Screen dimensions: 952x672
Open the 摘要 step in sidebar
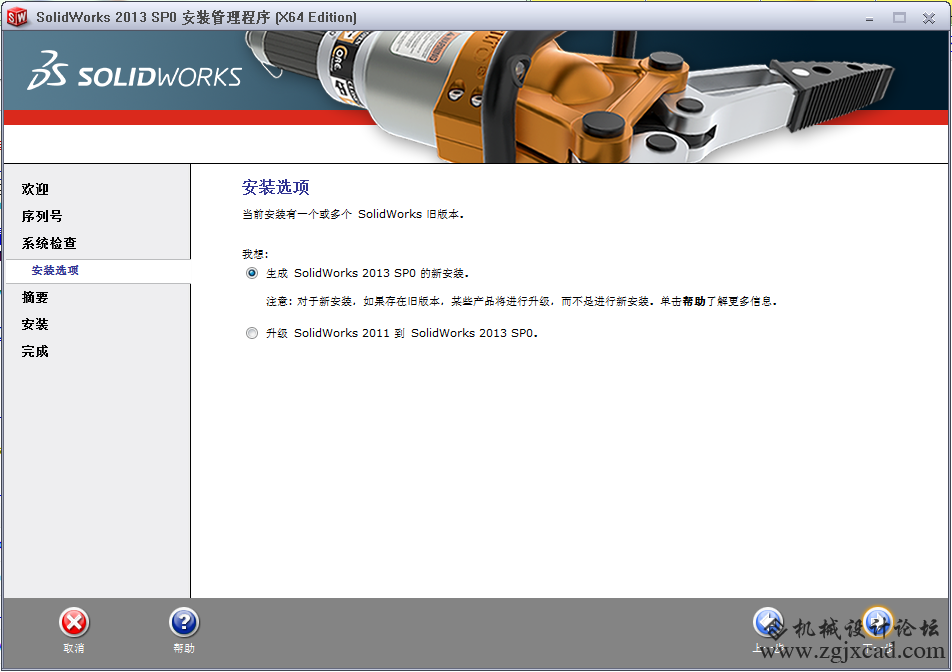tap(35, 297)
